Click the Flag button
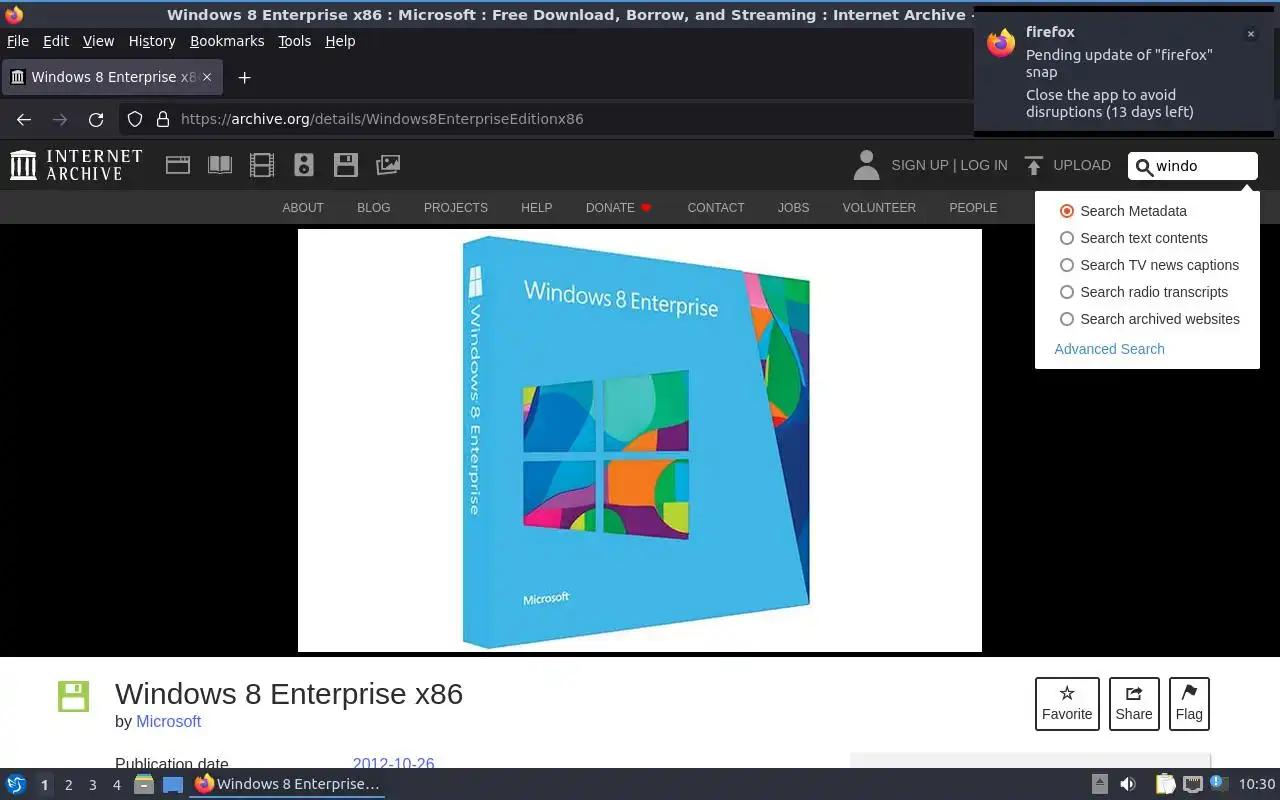1280x800 pixels. click(x=1189, y=703)
